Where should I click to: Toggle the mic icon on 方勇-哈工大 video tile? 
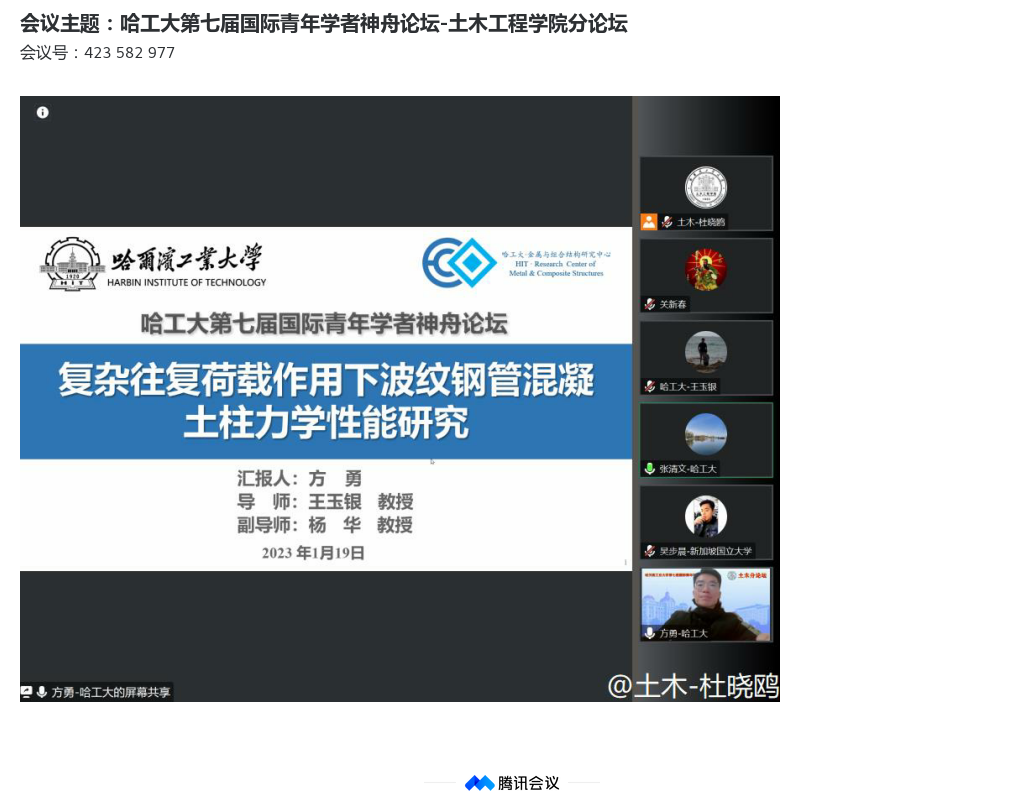click(x=650, y=633)
